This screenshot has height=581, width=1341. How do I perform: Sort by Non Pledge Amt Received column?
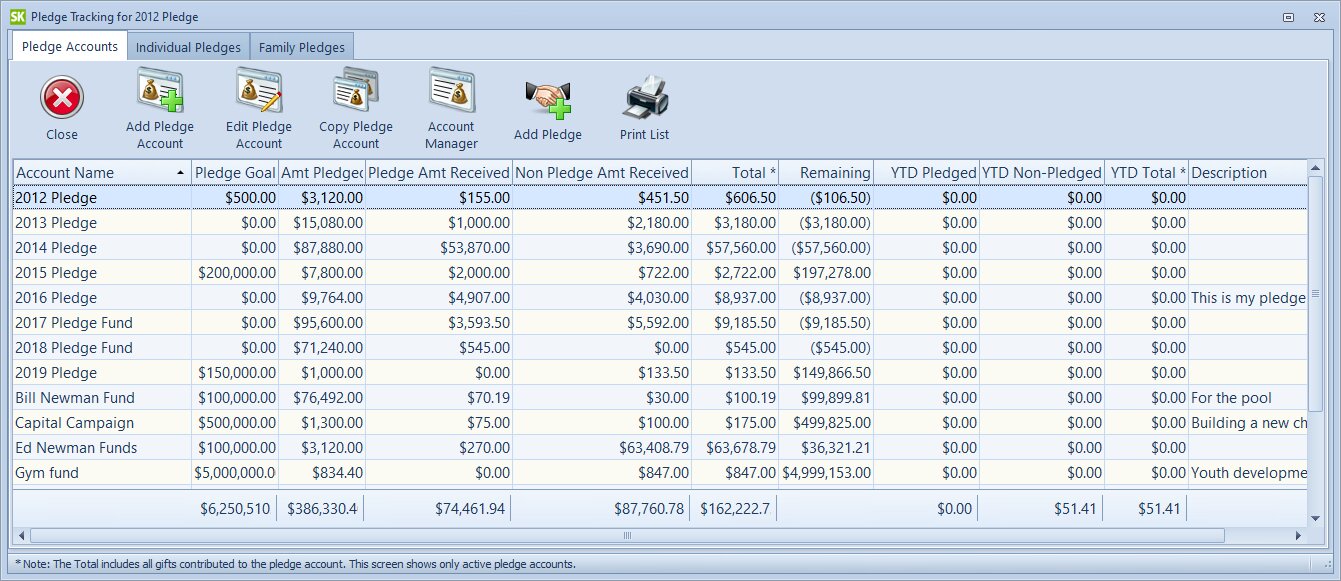[x=601, y=173]
